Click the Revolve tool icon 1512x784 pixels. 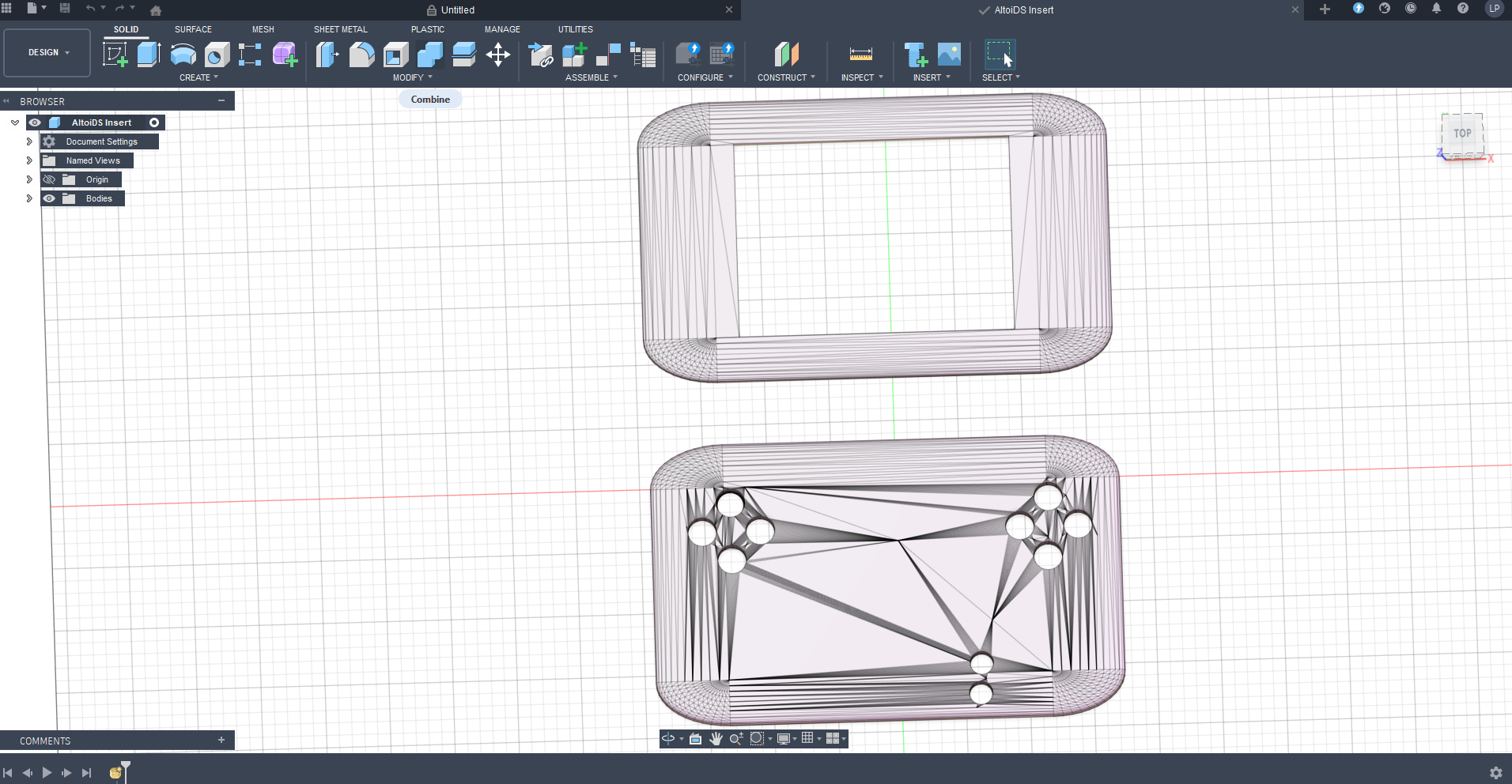[x=183, y=55]
